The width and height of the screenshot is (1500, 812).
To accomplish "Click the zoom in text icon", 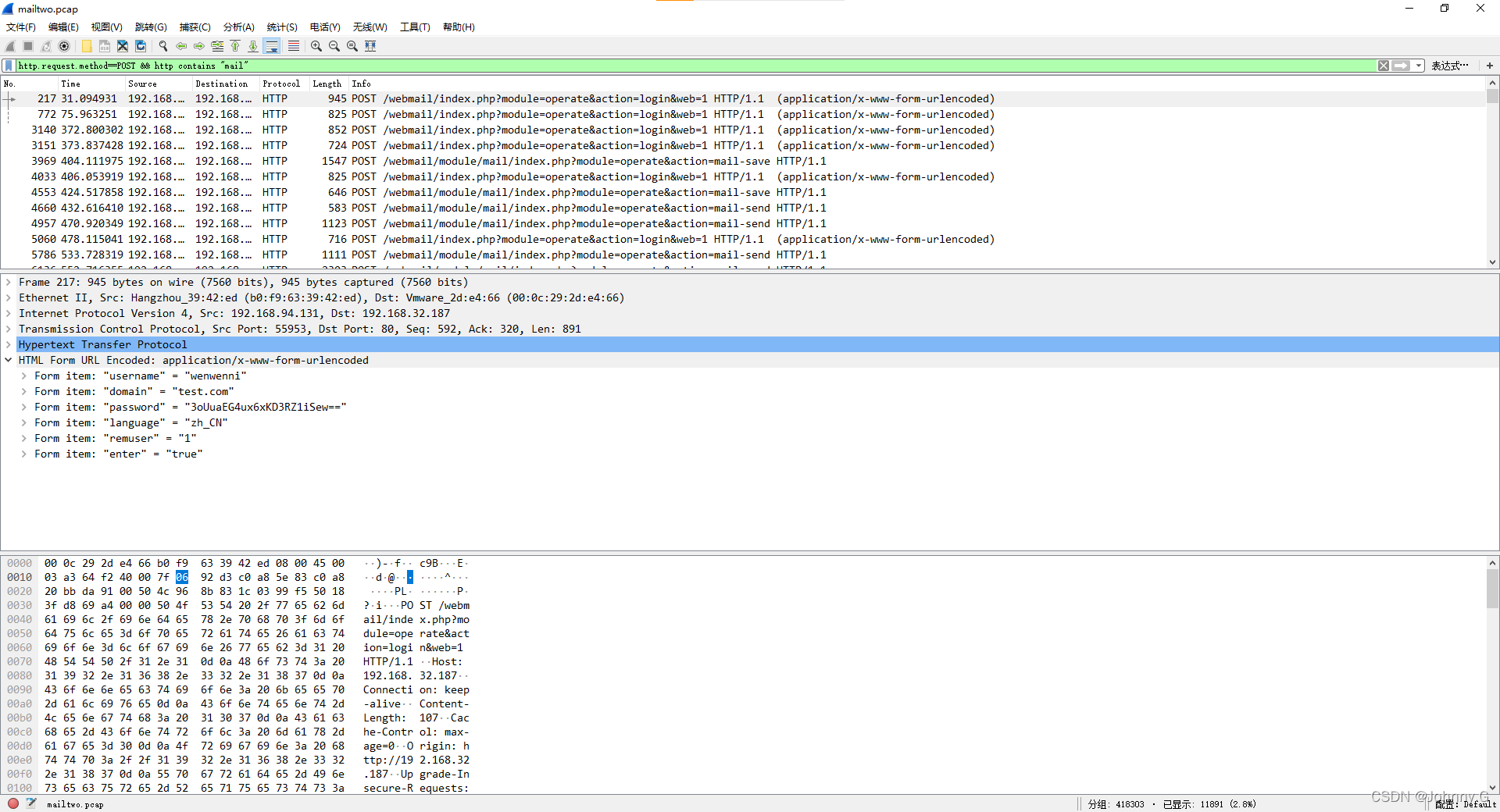I will pos(316,46).
